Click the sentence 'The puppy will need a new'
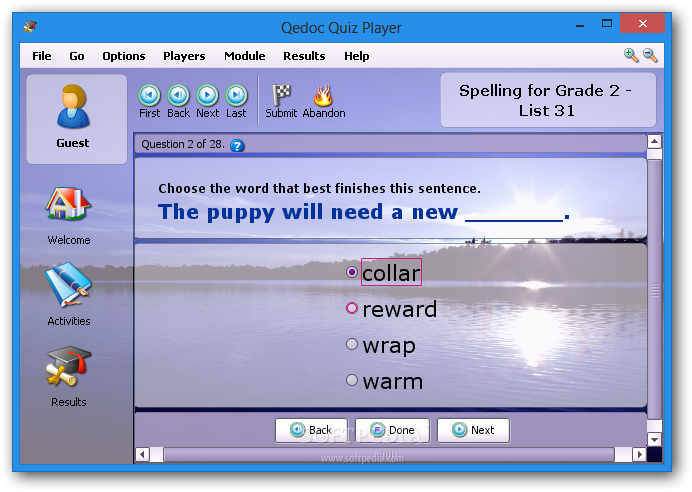This screenshot has height=492, width=692. (x=308, y=212)
